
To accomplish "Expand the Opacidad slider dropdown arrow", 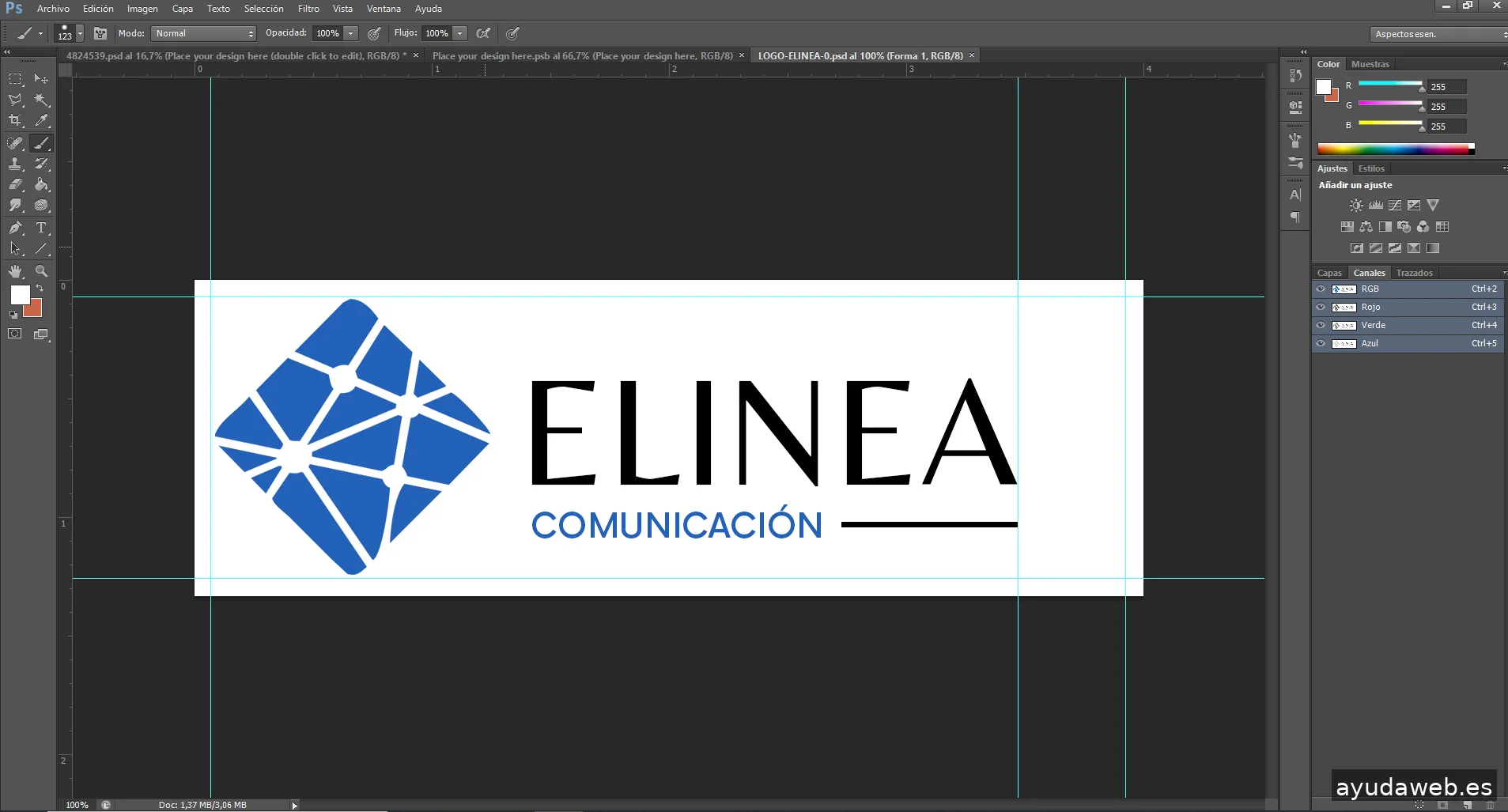I will click(351, 33).
